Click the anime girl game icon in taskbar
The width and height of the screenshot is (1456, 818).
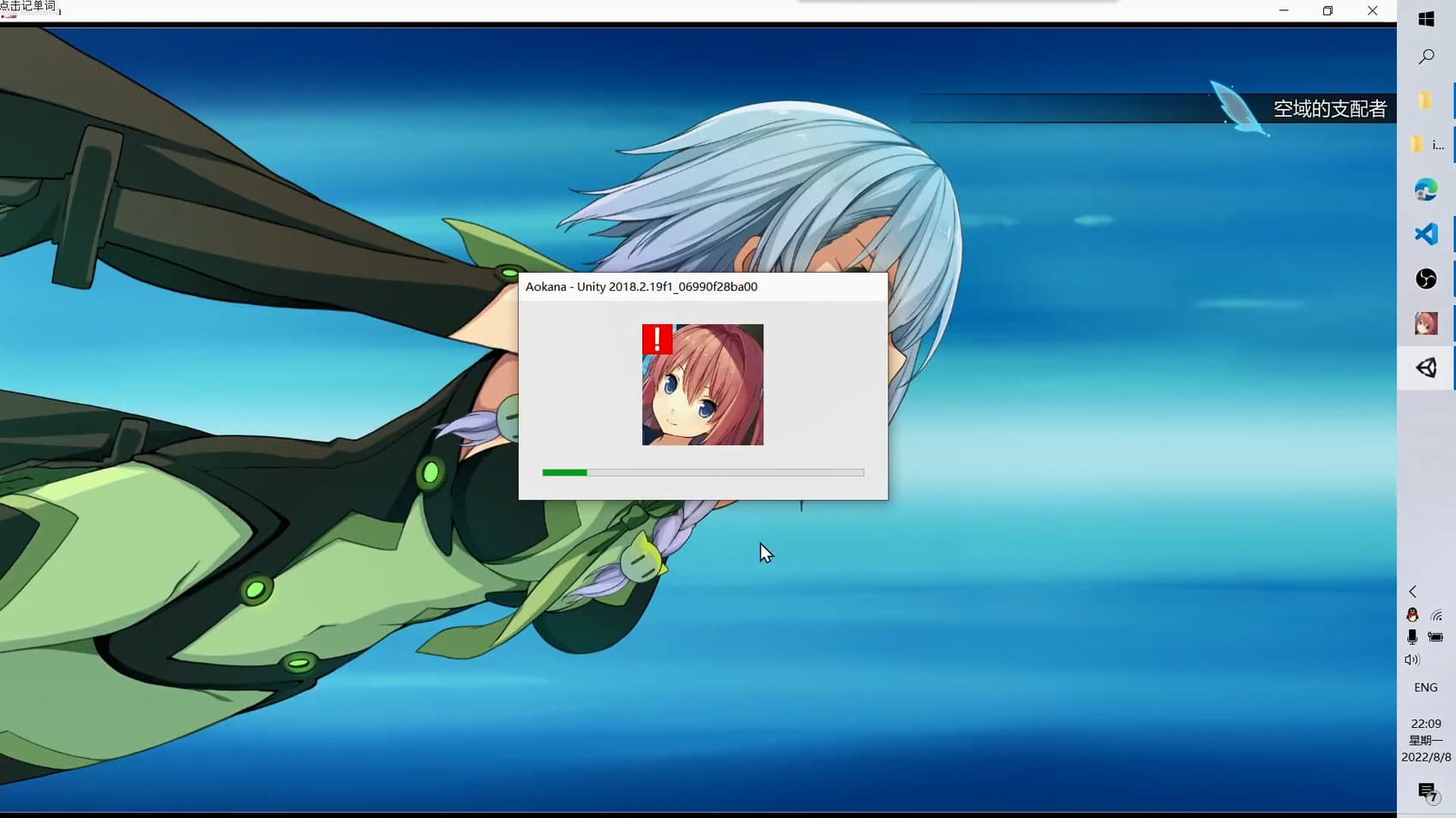click(1426, 323)
